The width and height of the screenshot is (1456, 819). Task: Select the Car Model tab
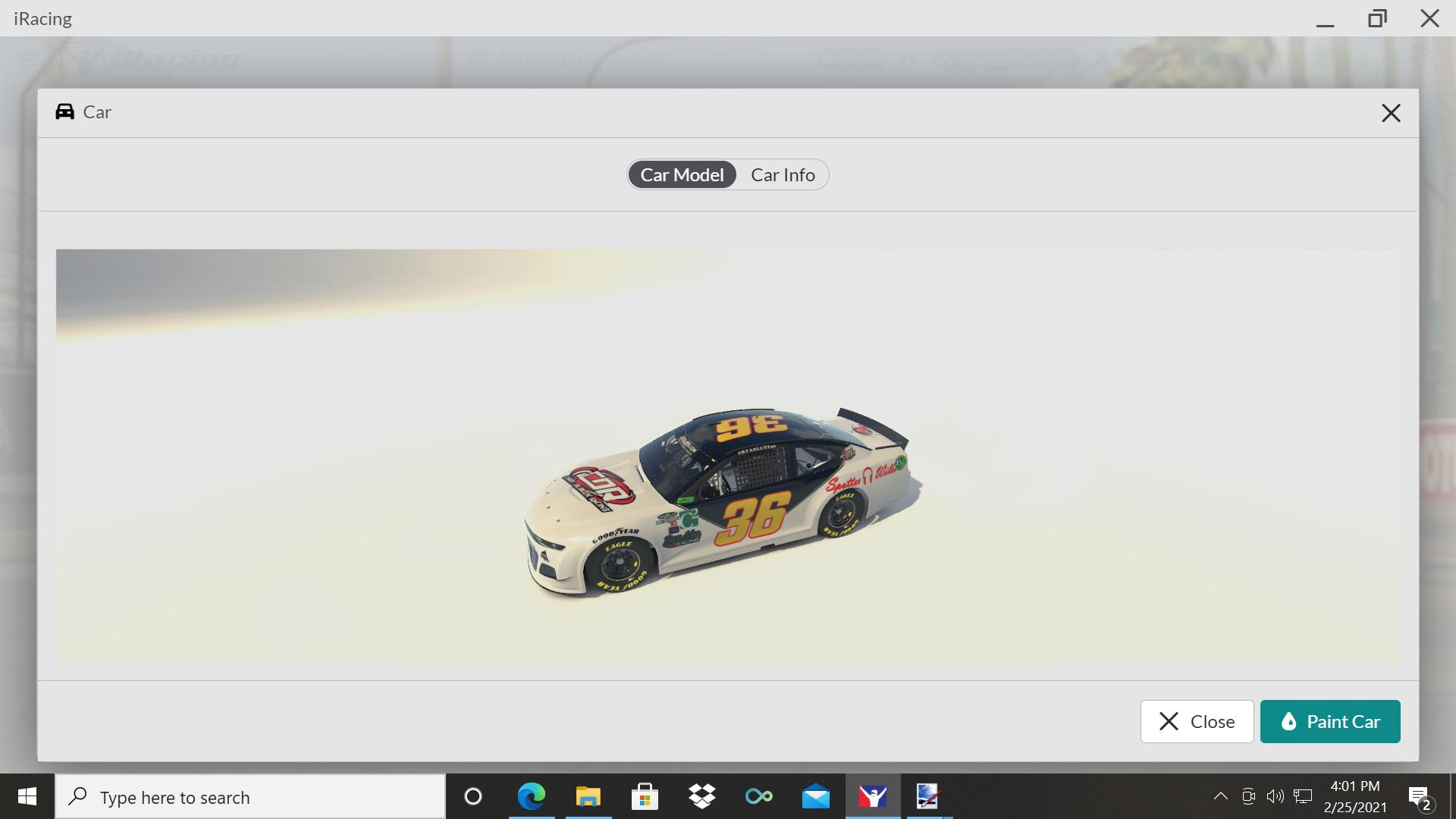[681, 174]
